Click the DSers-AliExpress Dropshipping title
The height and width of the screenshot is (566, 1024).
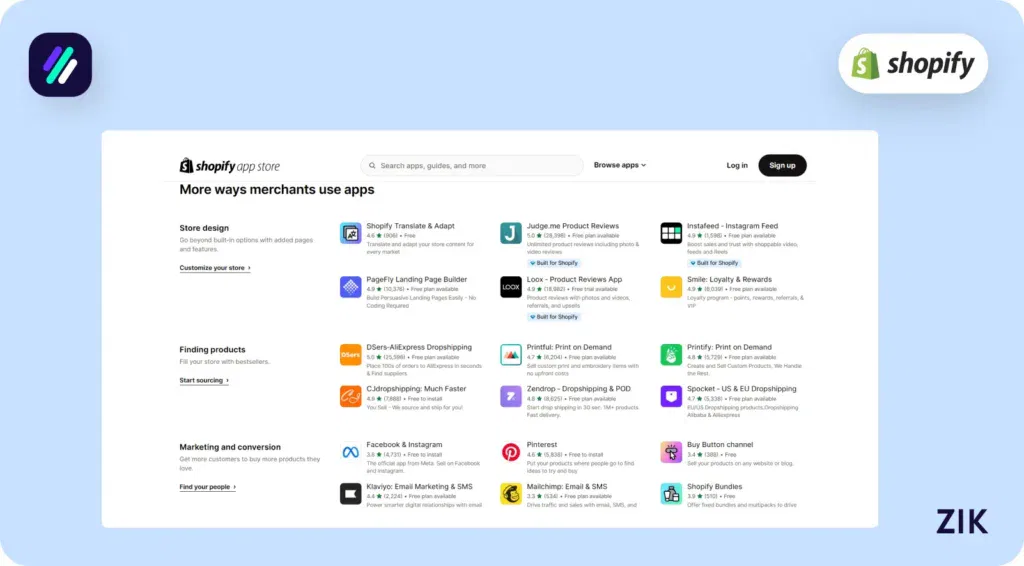click(x=419, y=347)
